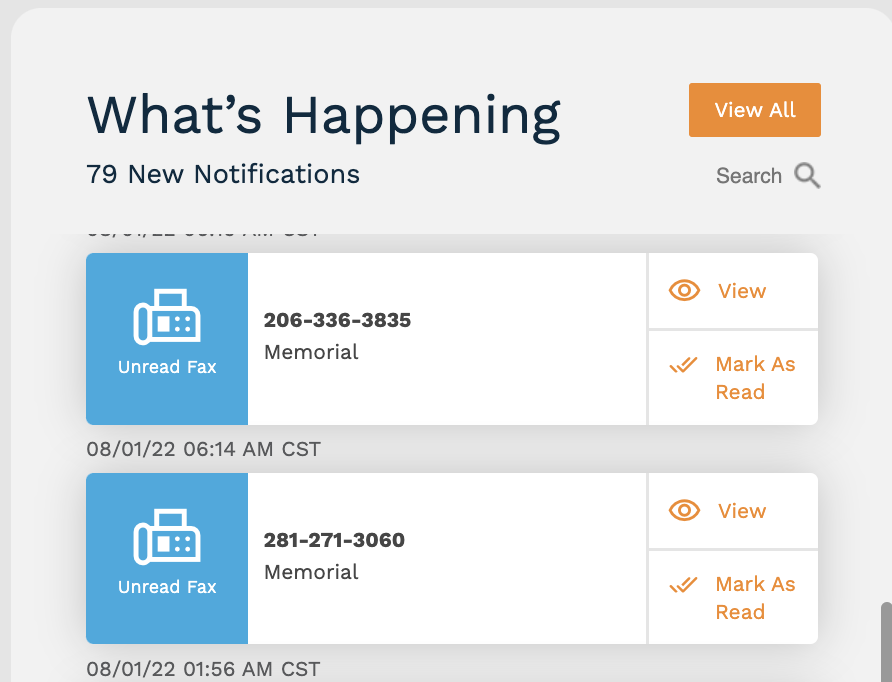892x682 pixels.
Task: Click the Unread Fax tile for 281-271-3060
Action: click(167, 559)
